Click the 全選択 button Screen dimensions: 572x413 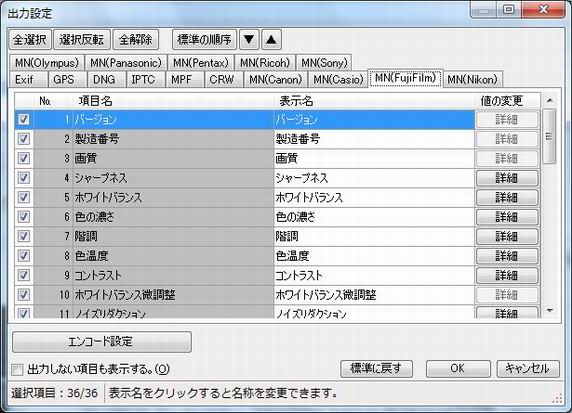(x=30, y=39)
